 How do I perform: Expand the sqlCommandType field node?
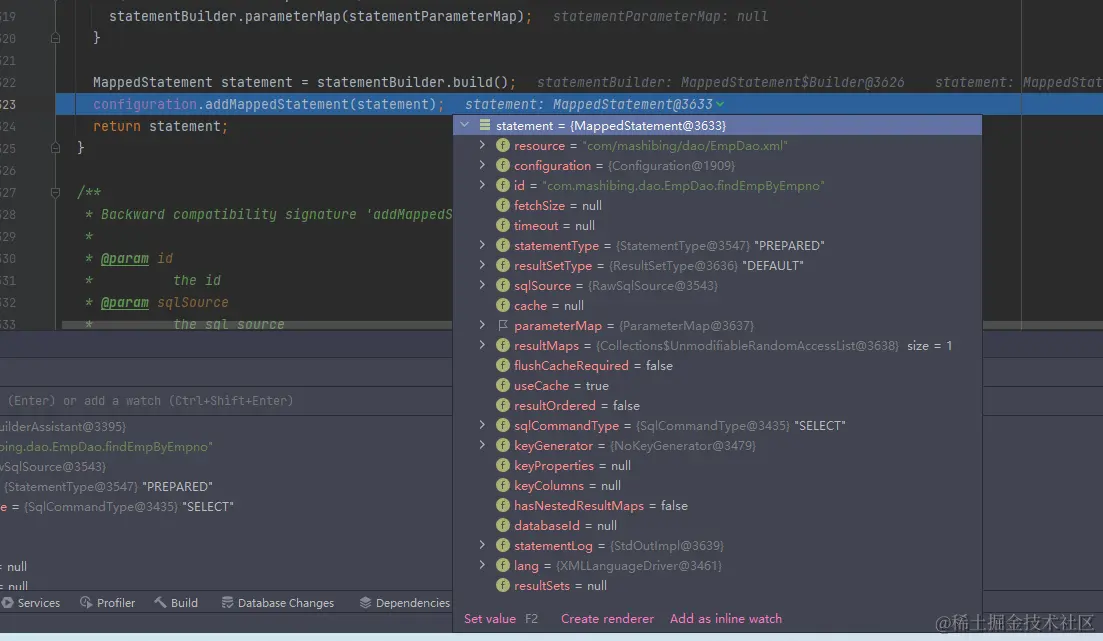482,425
